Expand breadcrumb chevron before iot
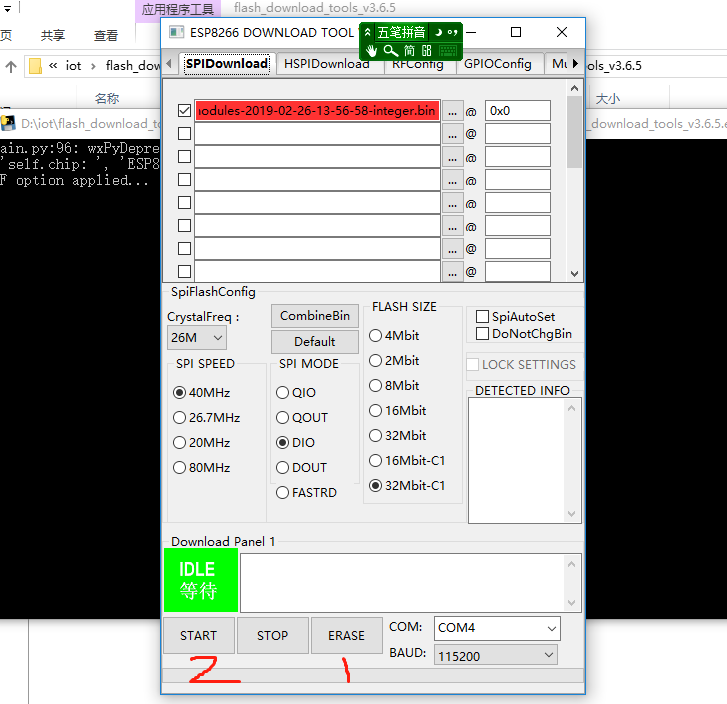This screenshot has height=704, width=727. point(53,66)
